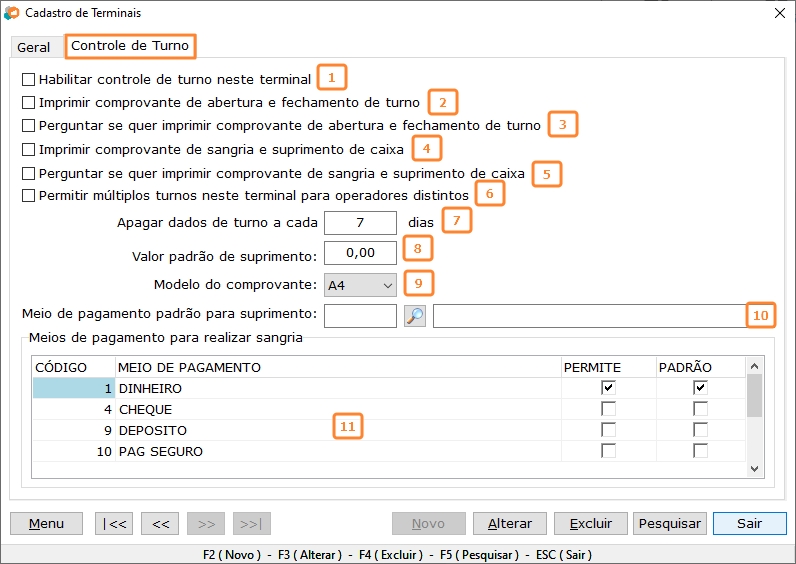Click the >> next record button
The height and width of the screenshot is (564, 796).
[x=206, y=523]
